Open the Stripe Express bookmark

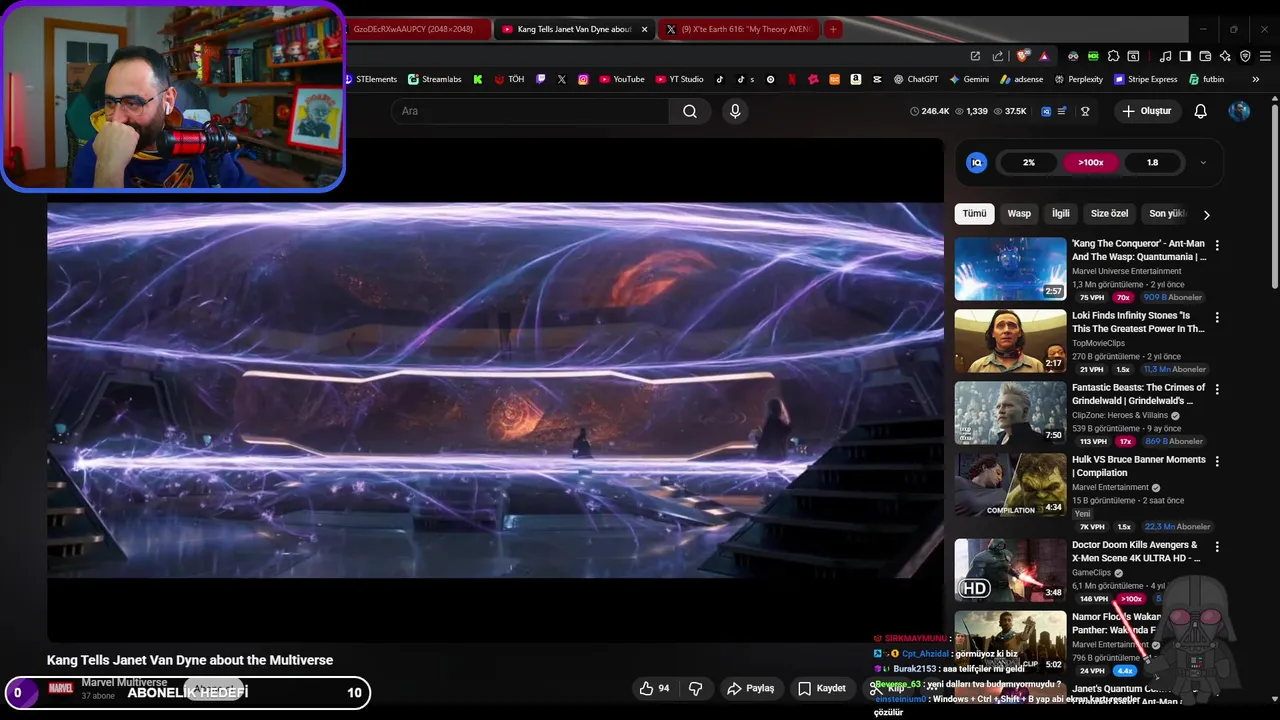coord(1146,79)
